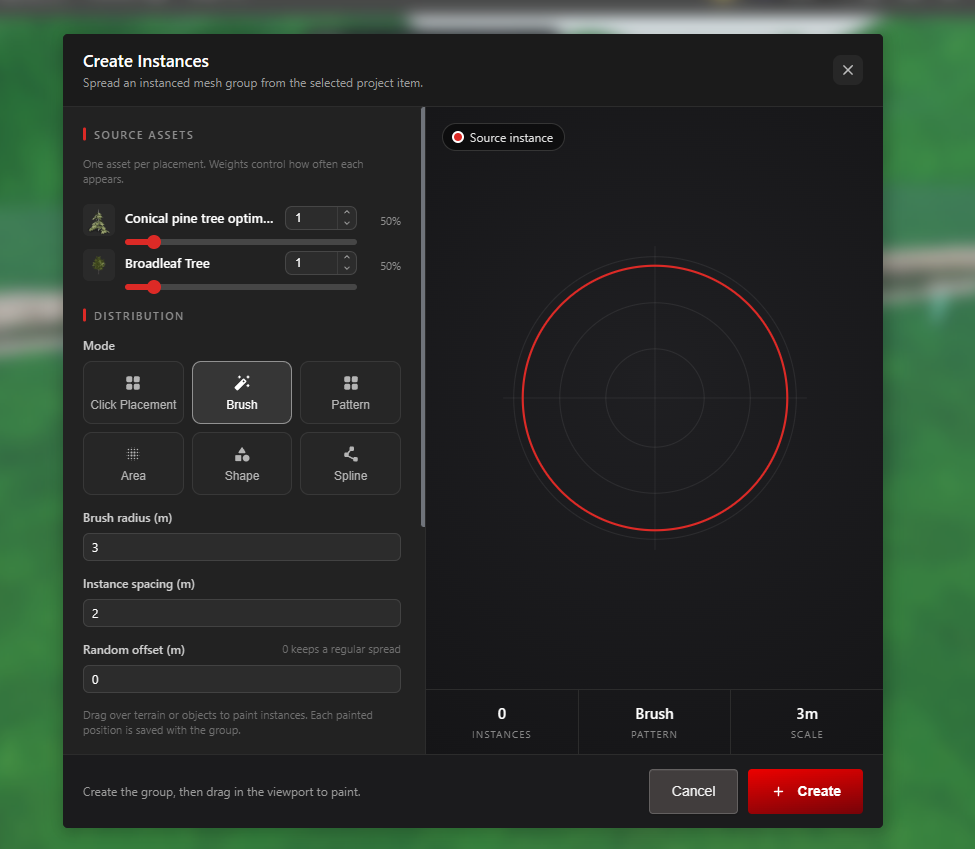Click the Random offset input field

[242, 679]
